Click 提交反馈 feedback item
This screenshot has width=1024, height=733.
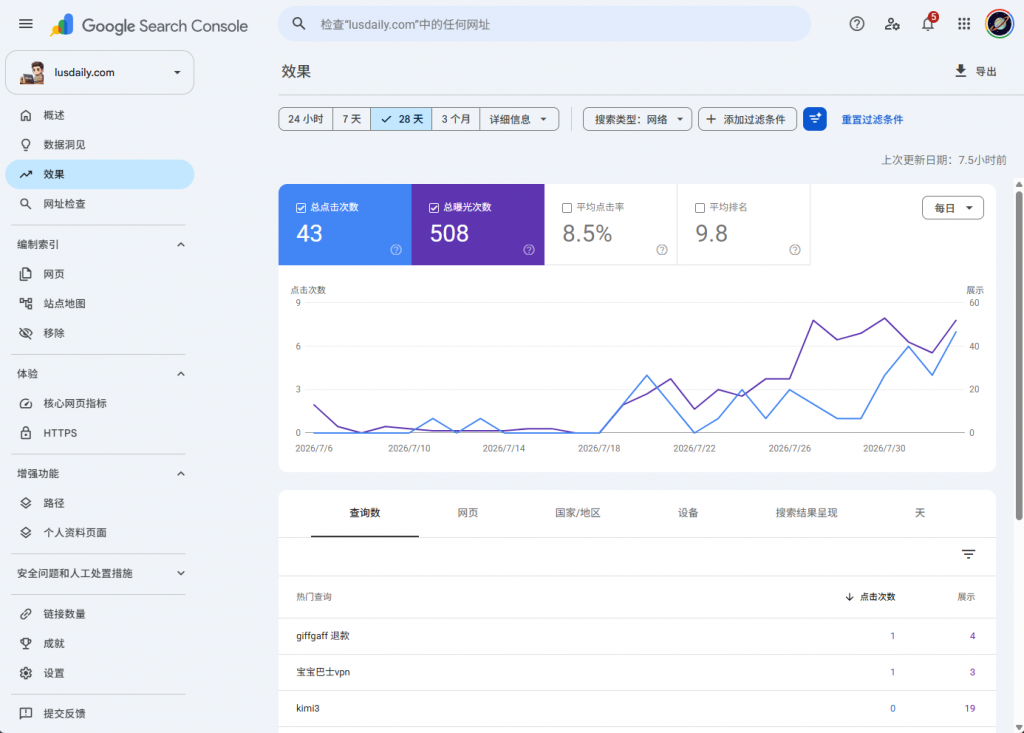point(99,713)
